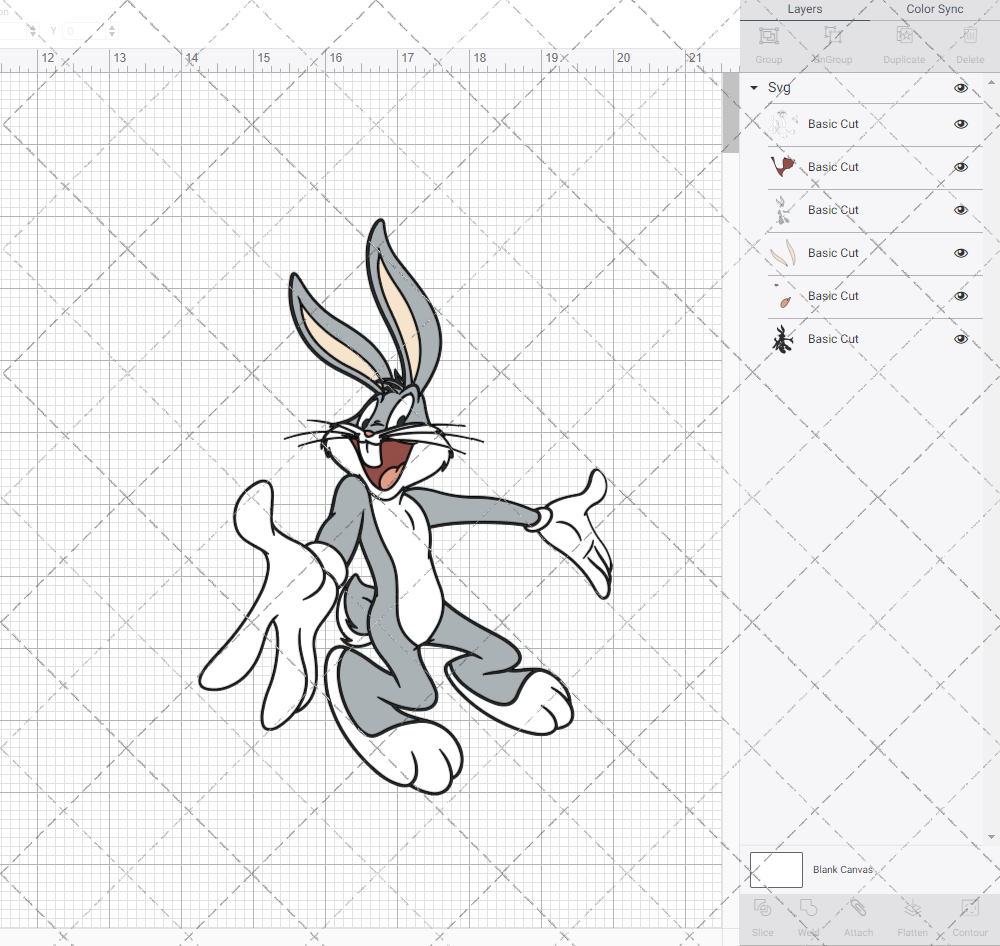Select the Contour tool

(x=970, y=908)
